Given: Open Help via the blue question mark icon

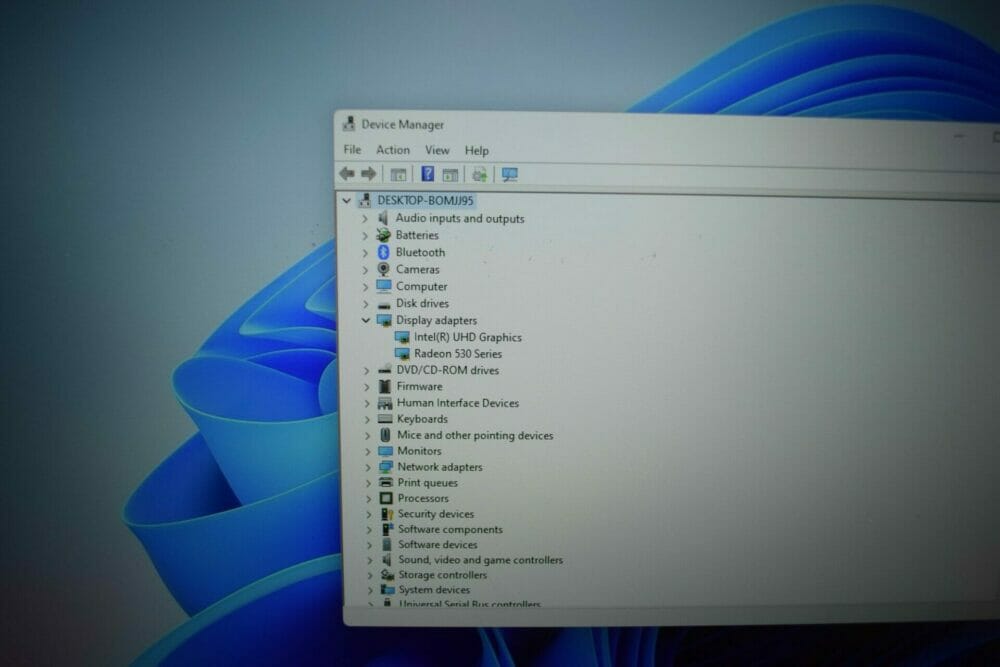Looking at the screenshot, I should coord(428,173).
